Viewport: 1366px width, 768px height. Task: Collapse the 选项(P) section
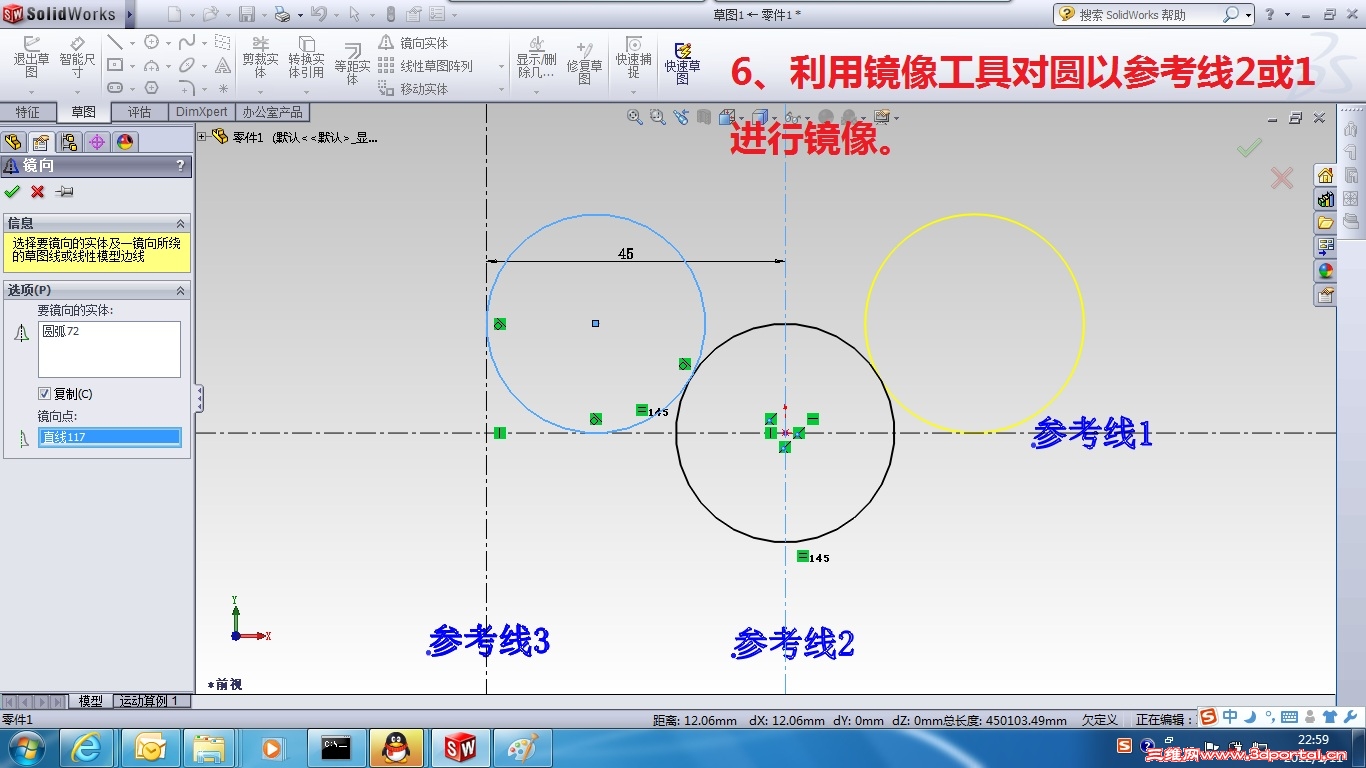point(181,291)
